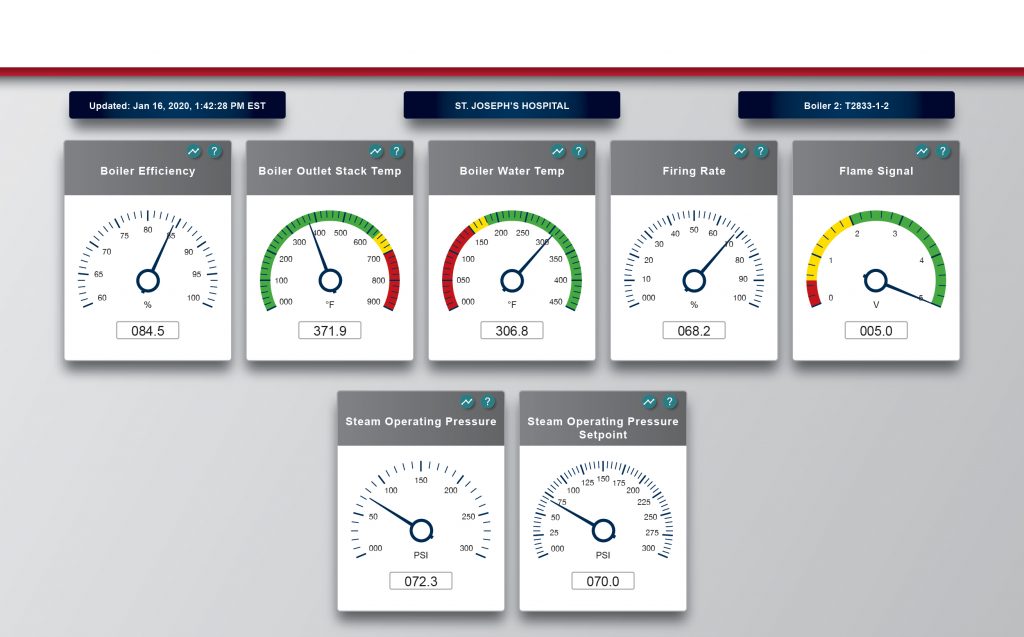The height and width of the screenshot is (637, 1024).
Task: Open help for the Boiler Outlet Stack Temp gauge
Action: point(396,152)
